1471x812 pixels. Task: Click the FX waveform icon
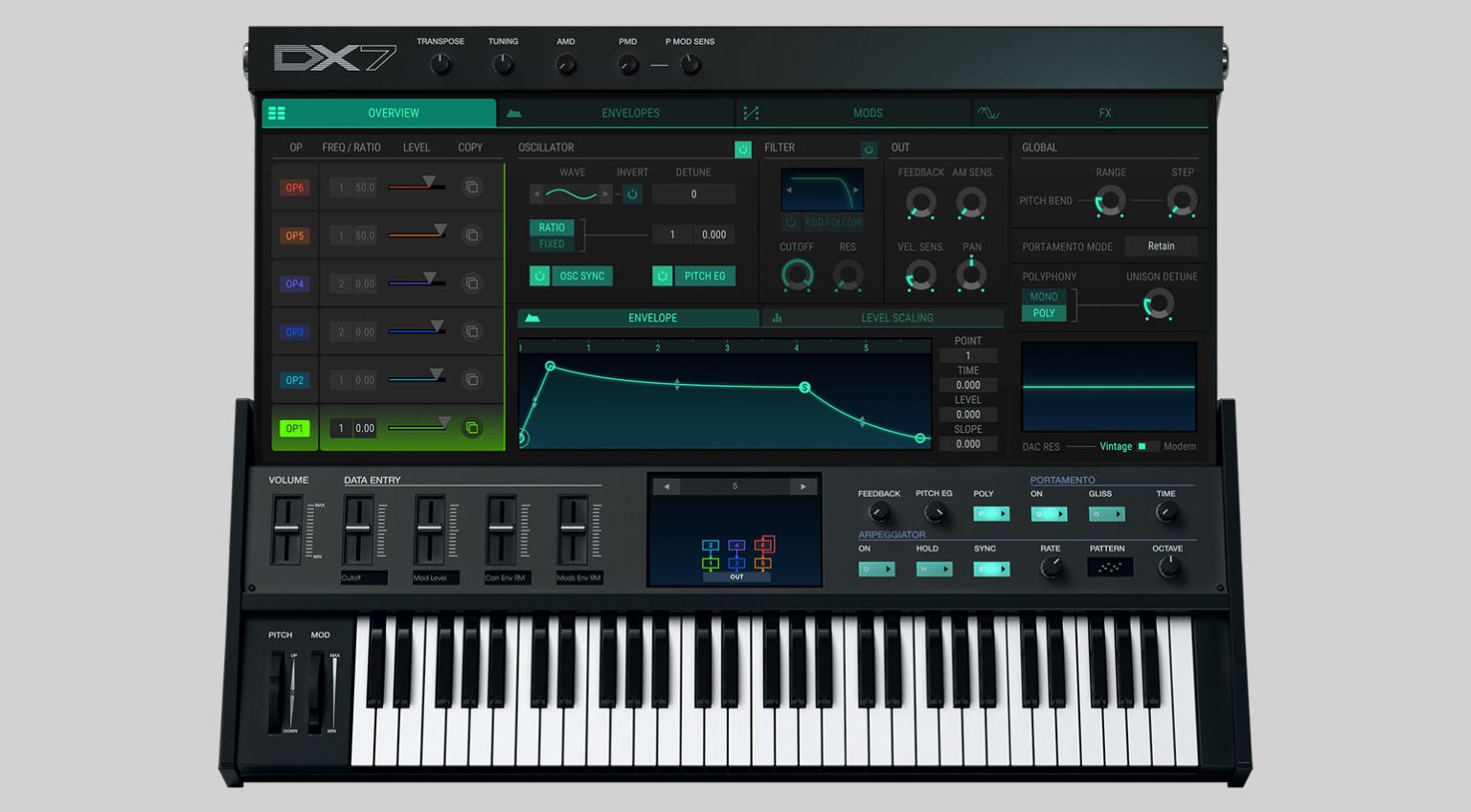(x=990, y=112)
